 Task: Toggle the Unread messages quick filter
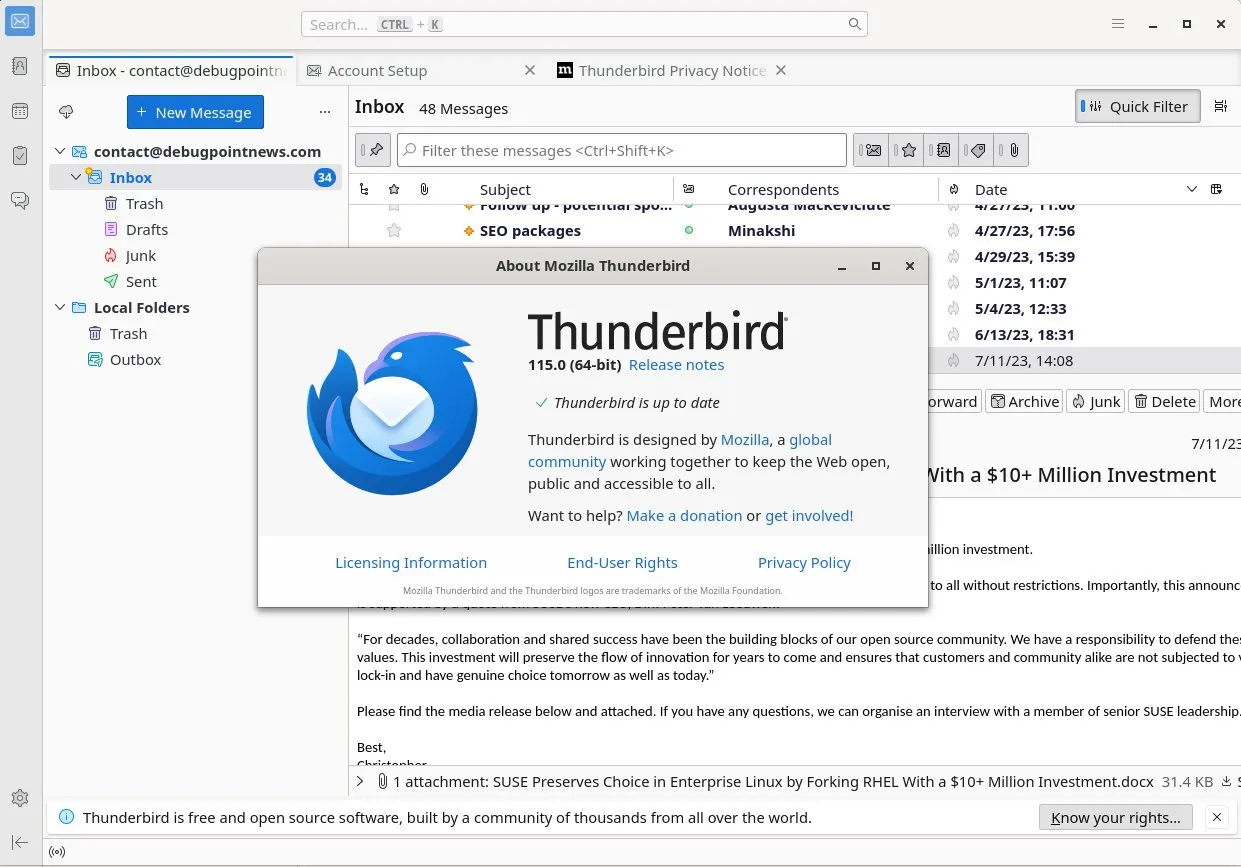pyautogui.click(x=873, y=150)
